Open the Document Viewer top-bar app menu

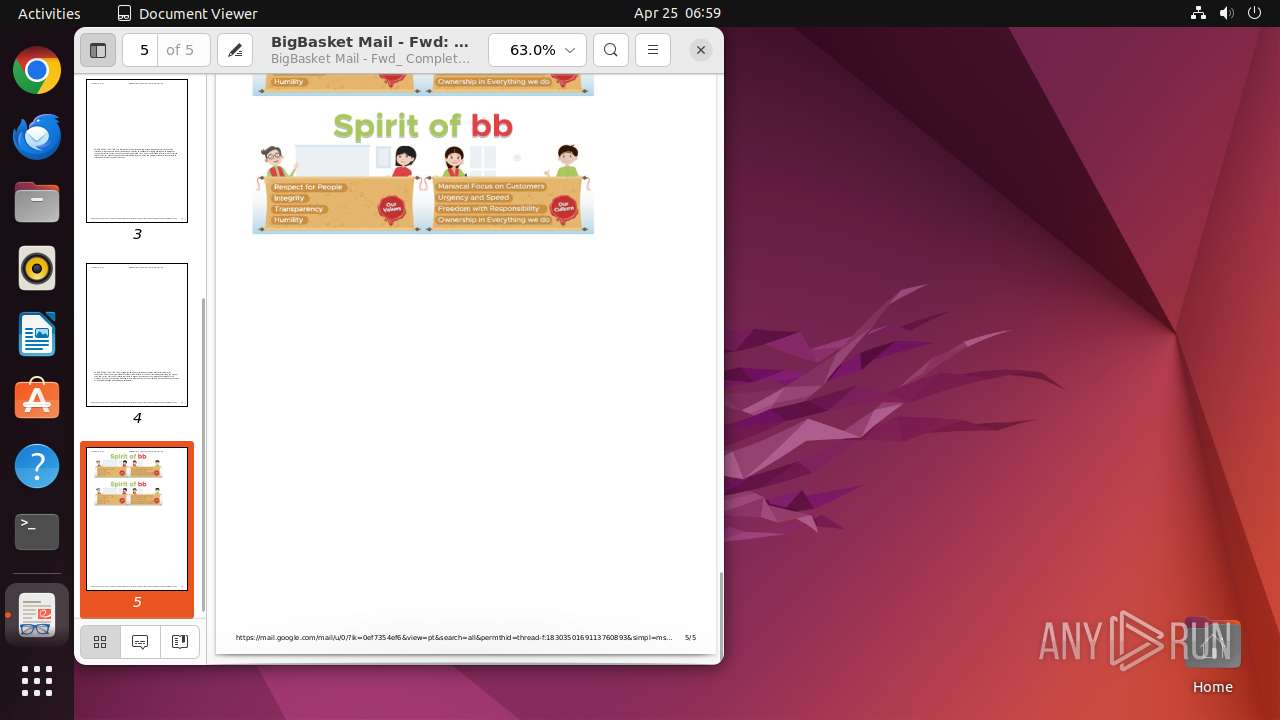(187, 13)
